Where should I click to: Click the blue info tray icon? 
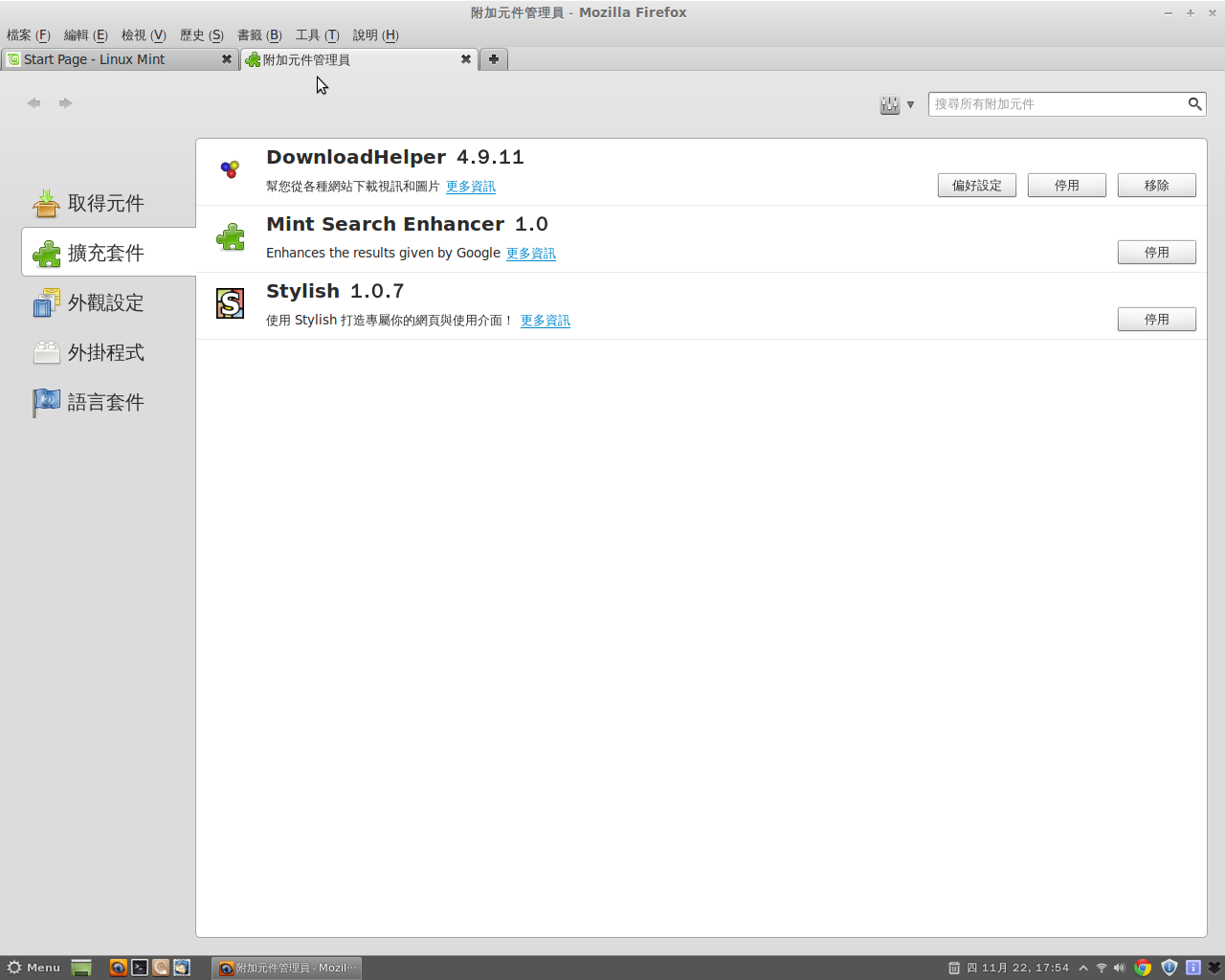[1193, 968]
